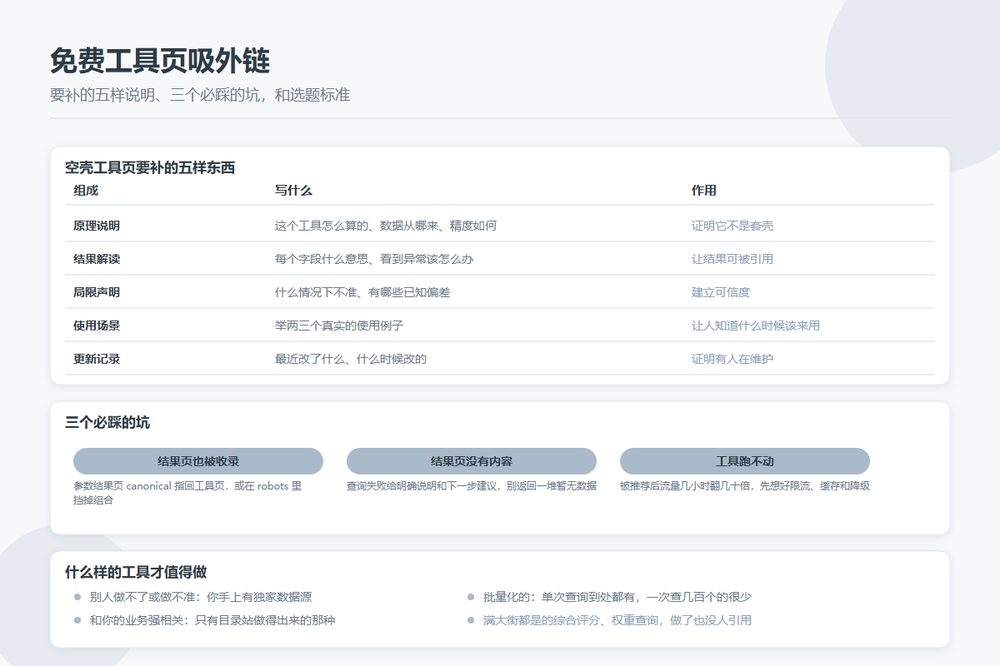1000x666 pixels.
Task: Click the 作用 column header
Action: point(704,190)
